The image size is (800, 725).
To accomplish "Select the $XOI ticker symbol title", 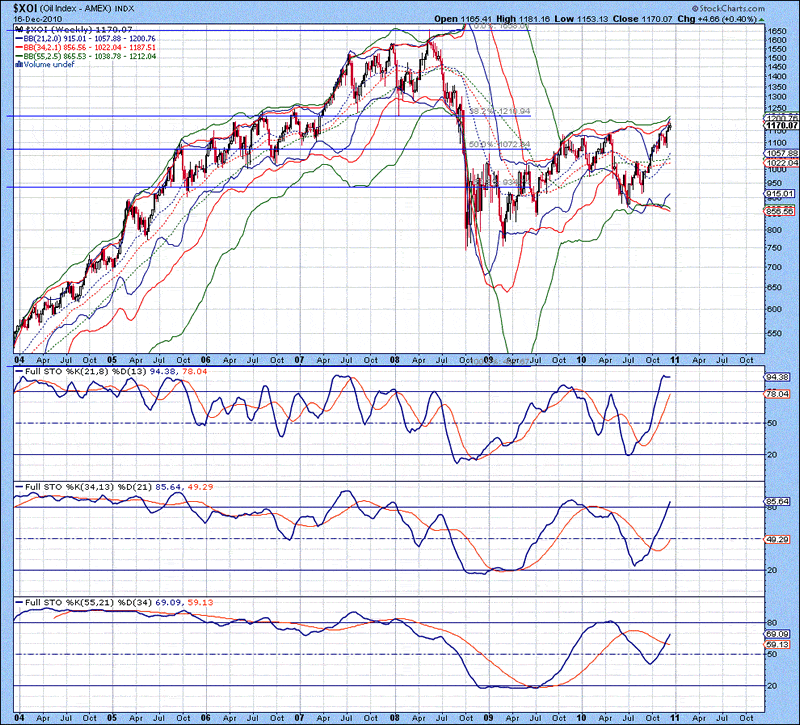I will point(19,7).
